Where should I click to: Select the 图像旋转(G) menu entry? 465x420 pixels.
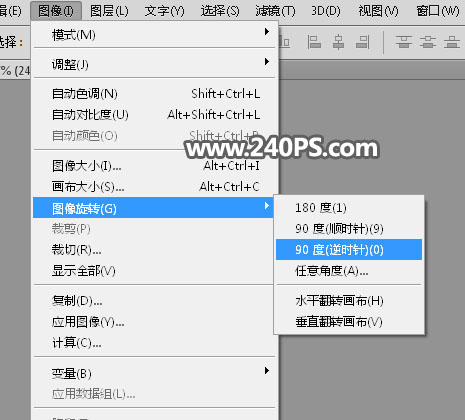[153, 208]
